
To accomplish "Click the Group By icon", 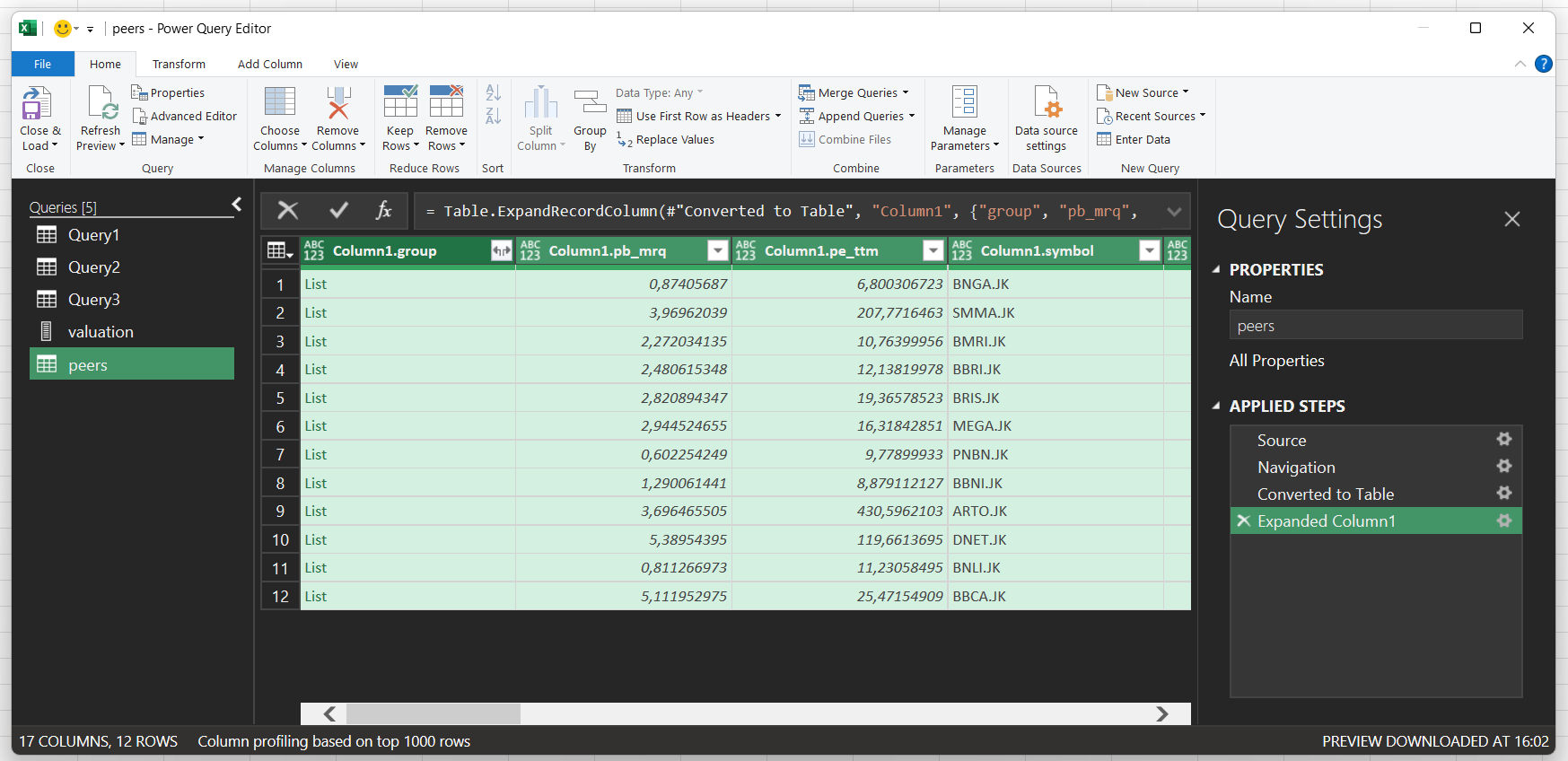I will pos(590,102).
